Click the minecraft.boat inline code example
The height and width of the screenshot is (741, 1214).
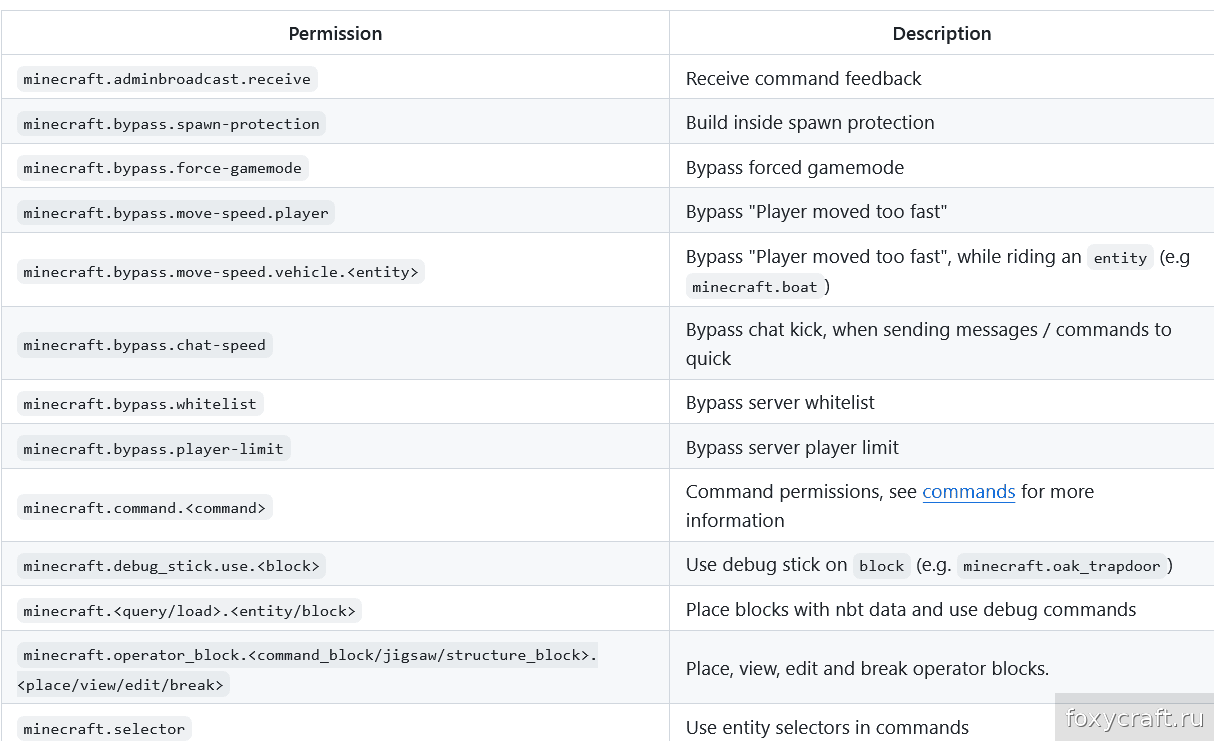pyautogui.click(x=755, y=287)
